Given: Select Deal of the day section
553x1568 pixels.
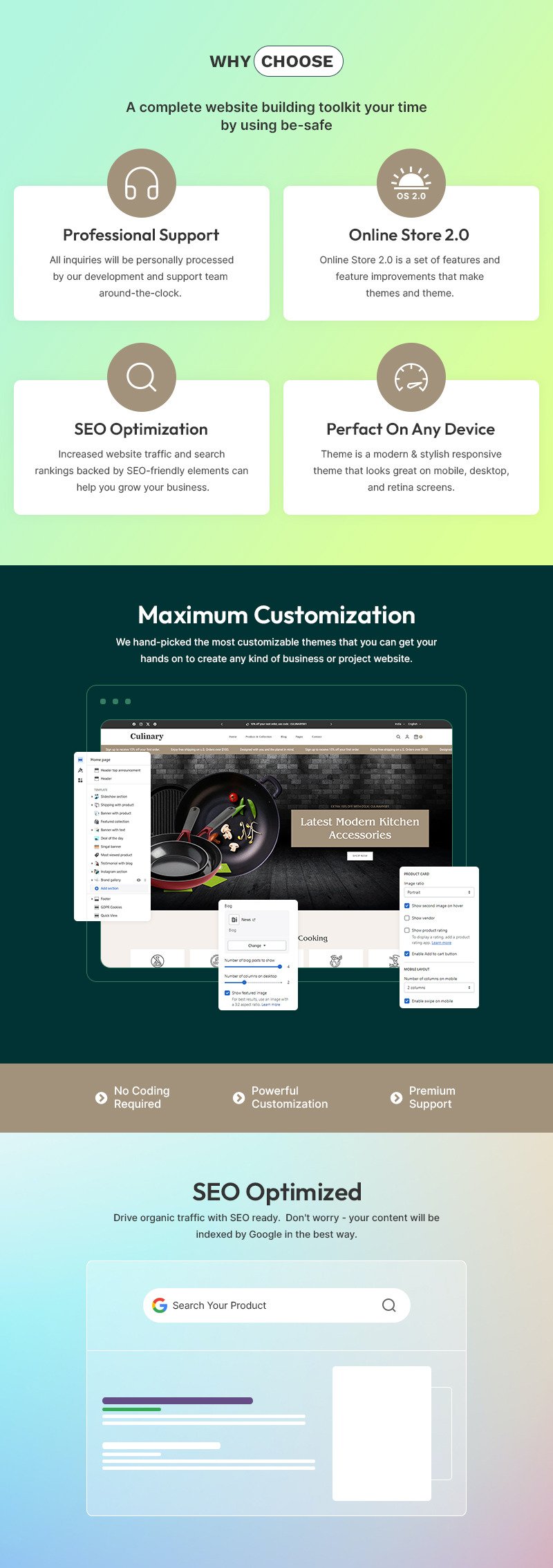Looking at the screenshot, I should [x=112, y=838].
